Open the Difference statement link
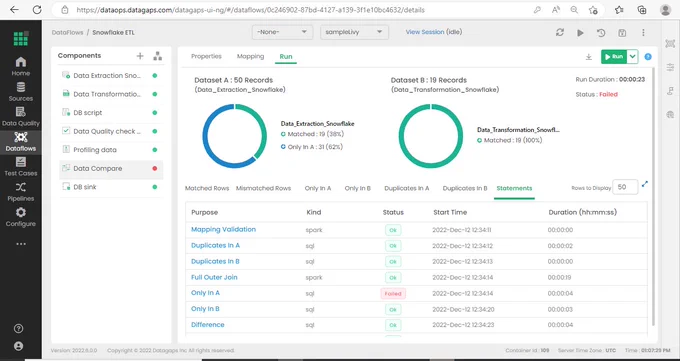Image resolution: width=680 pixels, height=361 pixels. click(208, 325)
